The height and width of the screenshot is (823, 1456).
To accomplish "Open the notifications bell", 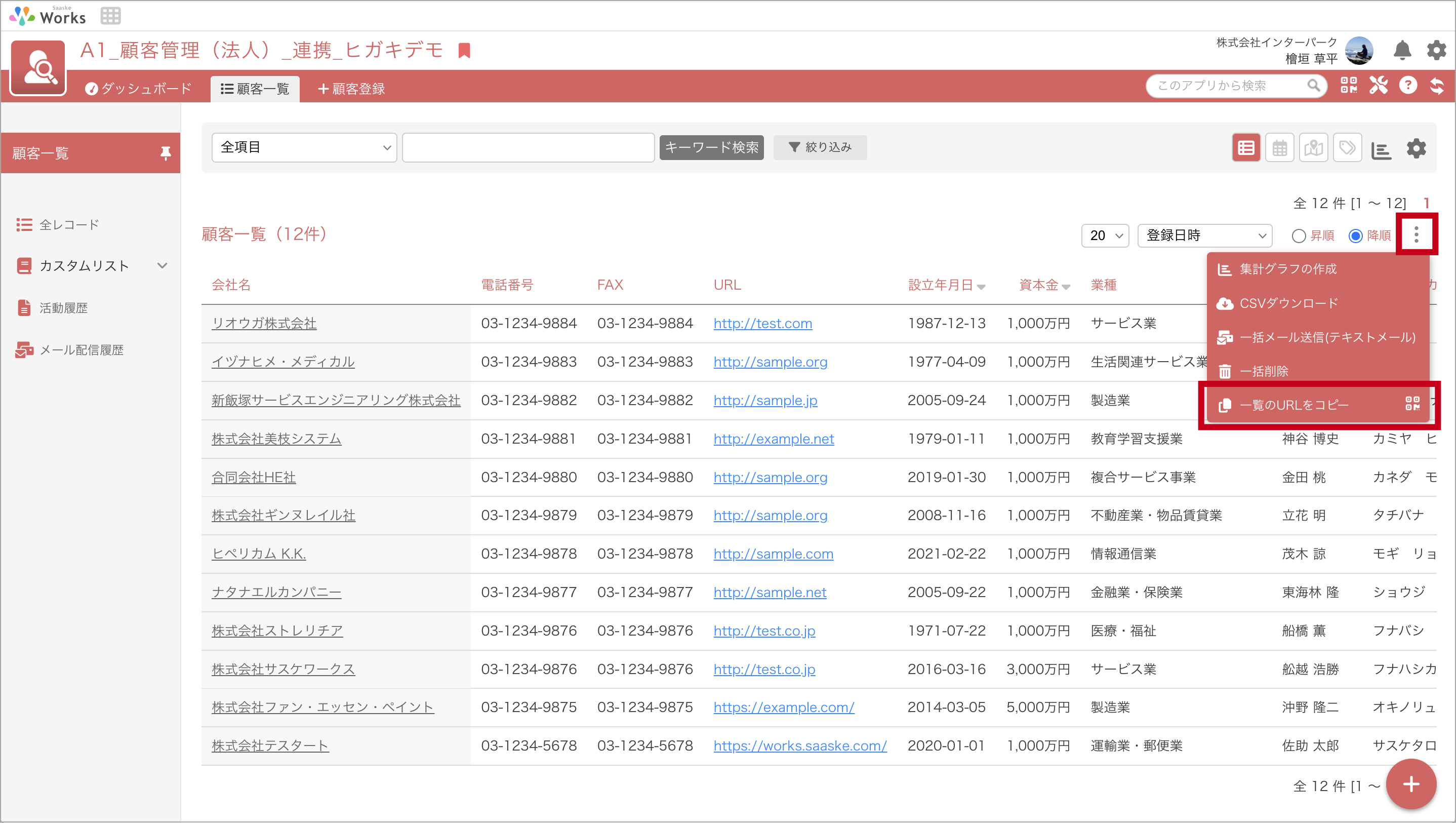I will click(1402, 50).
